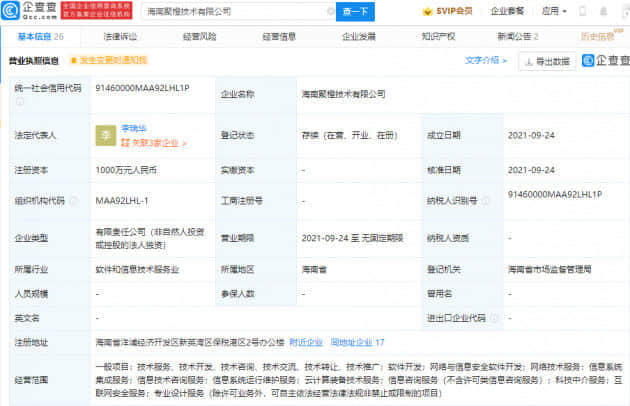Open the 知识产权 tab
Image resolution: width=630 pixels, height=406 pixels.
click(438, 37)
